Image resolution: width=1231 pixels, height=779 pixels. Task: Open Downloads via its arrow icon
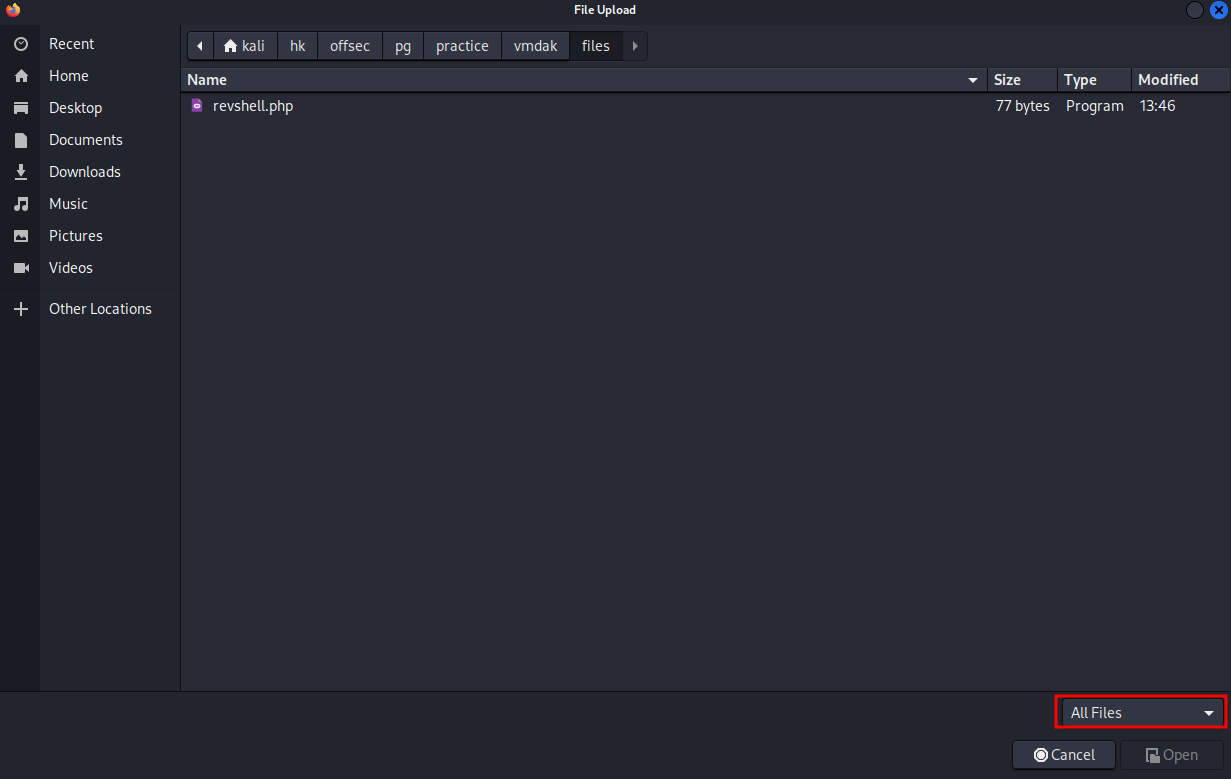click(x=20, y=172)
